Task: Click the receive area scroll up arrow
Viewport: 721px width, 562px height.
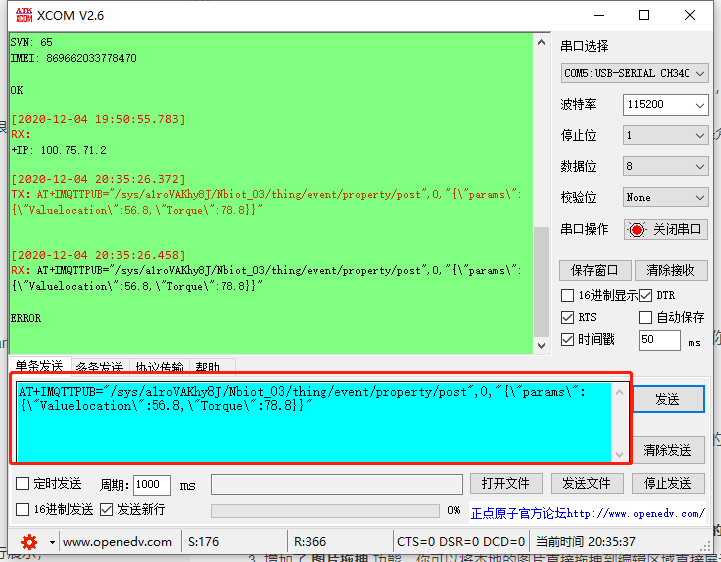Action: pyautogui.click(x=542, y=43)
